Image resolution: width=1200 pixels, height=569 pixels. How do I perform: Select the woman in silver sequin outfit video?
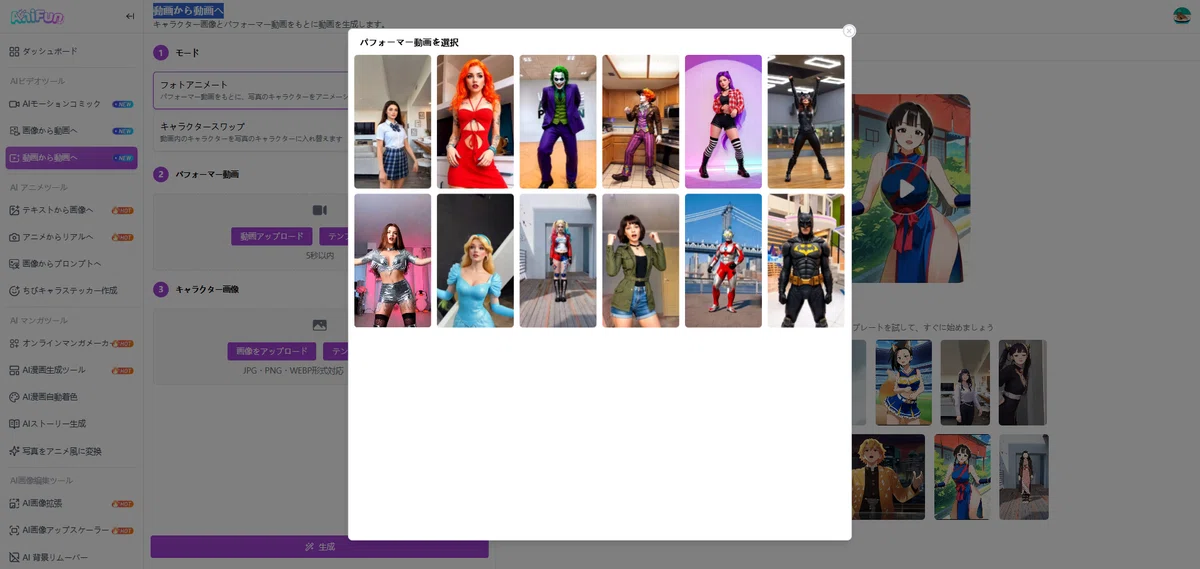[393, 260]
